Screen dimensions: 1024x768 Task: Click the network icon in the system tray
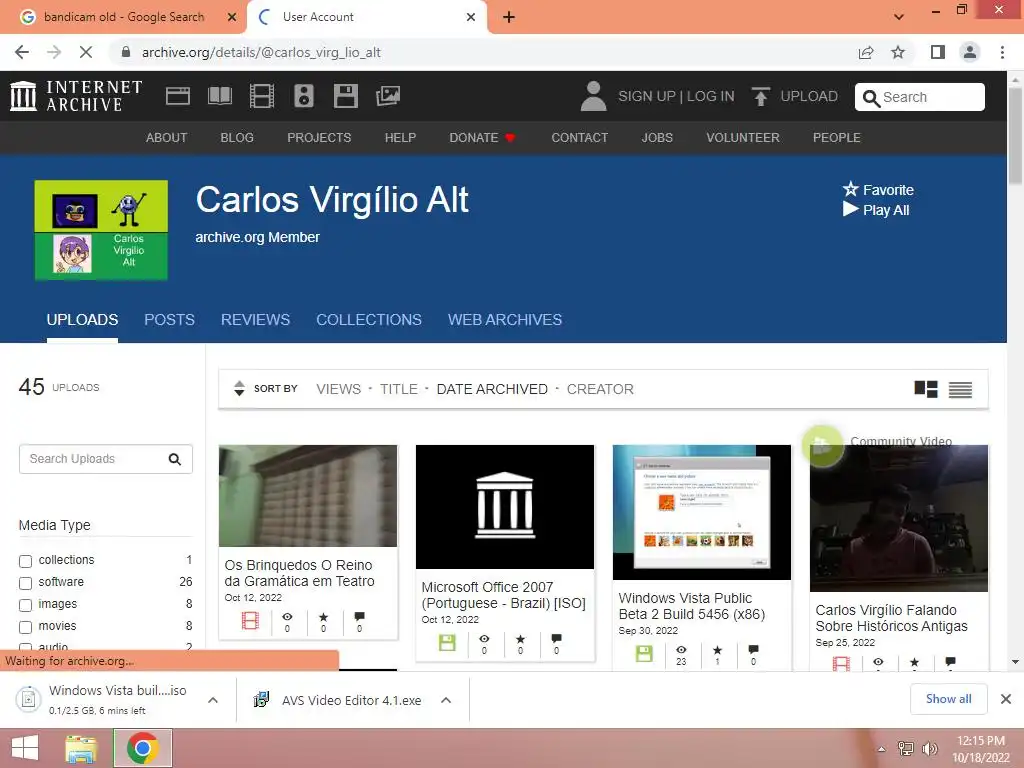click(x=906, y=749)
